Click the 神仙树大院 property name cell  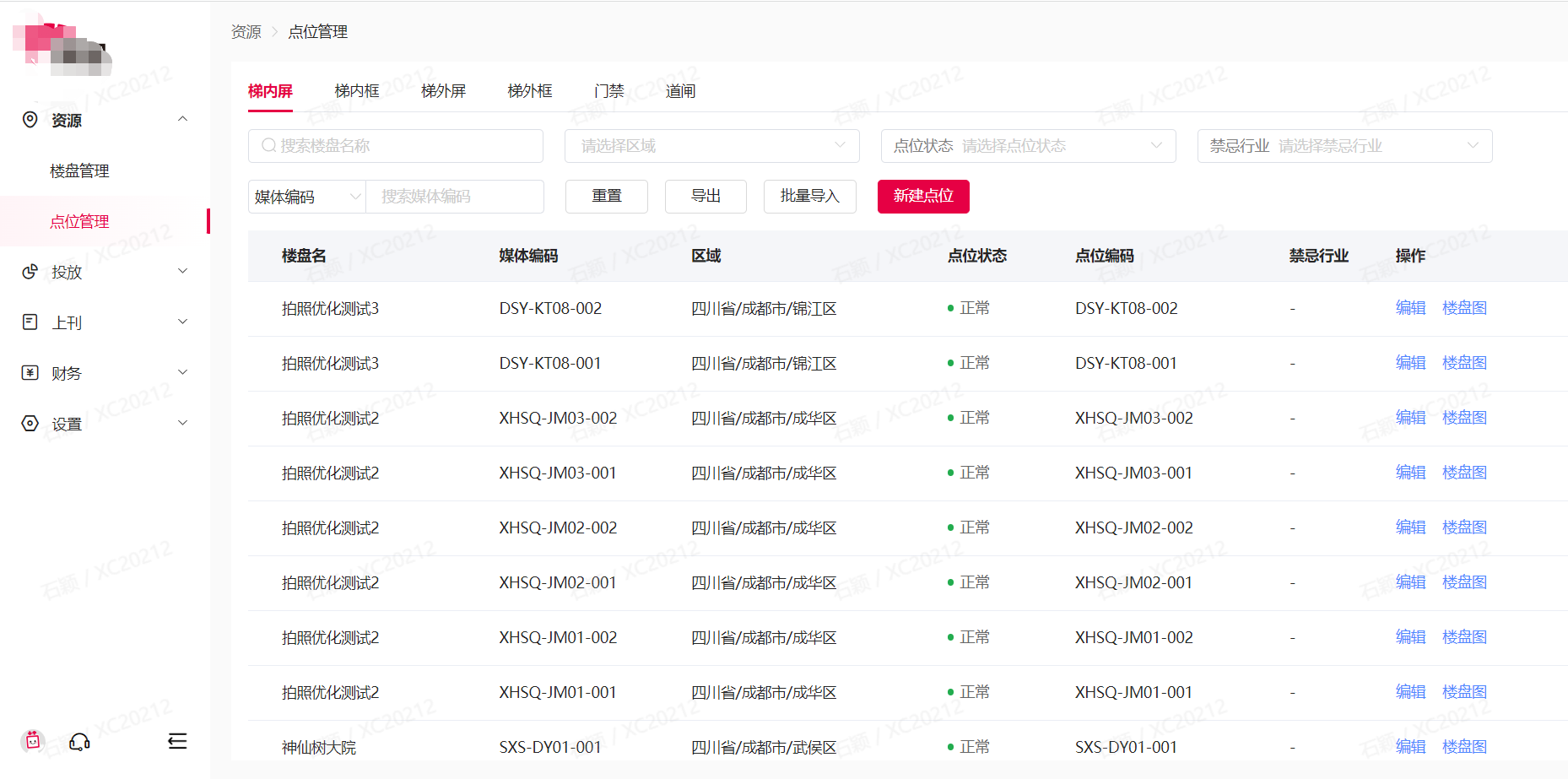[x=319, y=748]
